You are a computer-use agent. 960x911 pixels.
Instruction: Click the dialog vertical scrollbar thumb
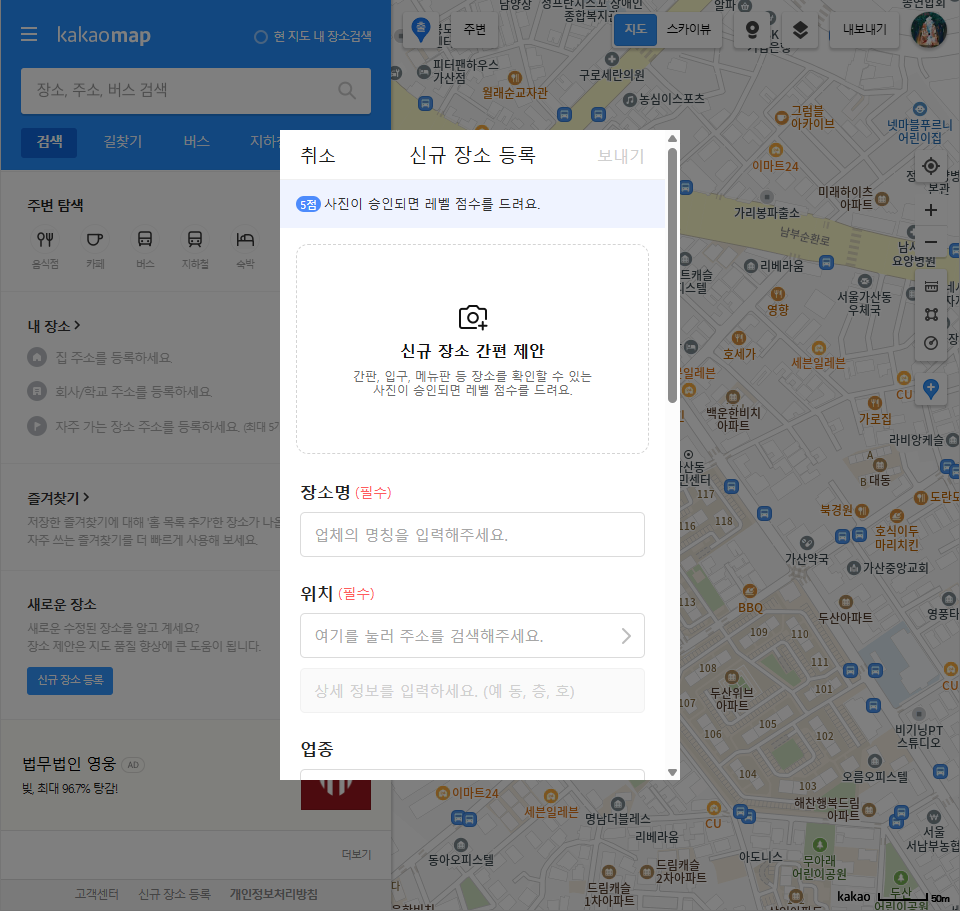pos(672,275)
